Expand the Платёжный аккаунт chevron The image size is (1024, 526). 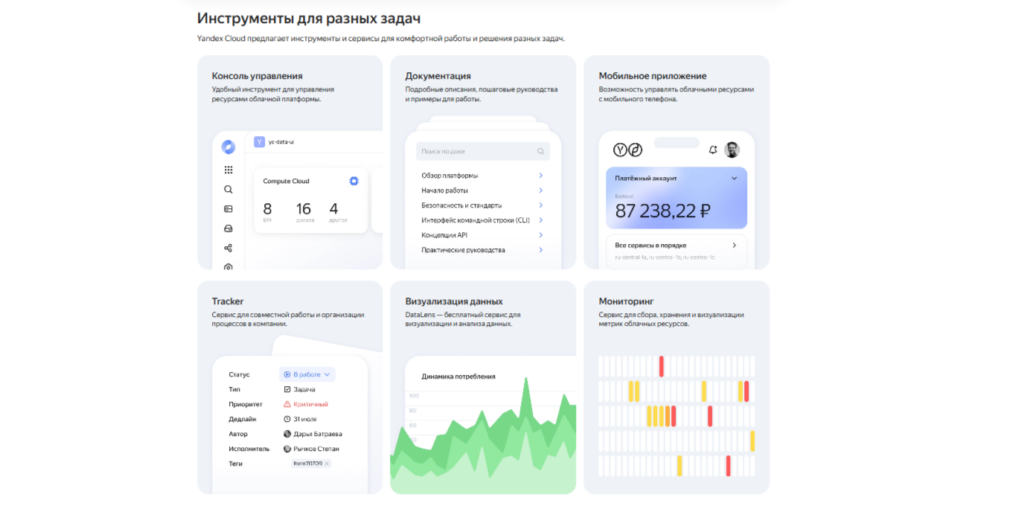tap(734, 178)
